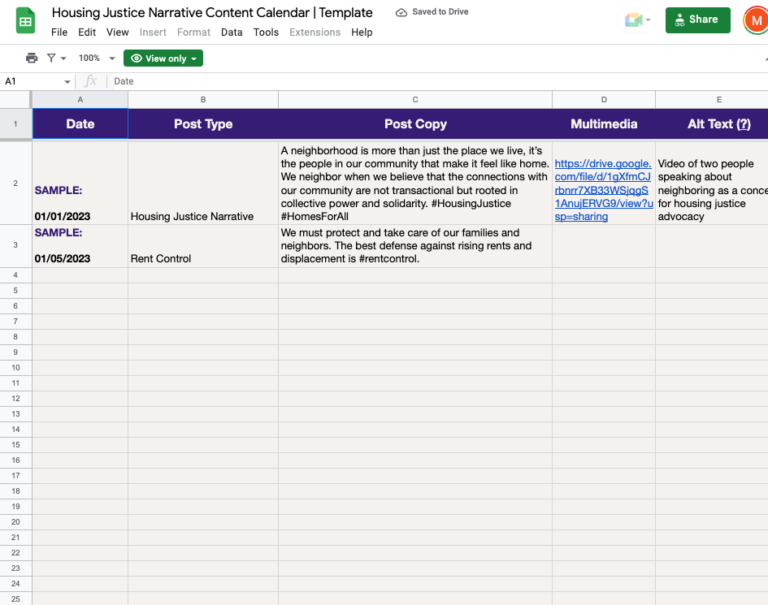This screenshot has height=605, width=768.
Task: Click the print icon in toolbar
Action: coord(32,58)
